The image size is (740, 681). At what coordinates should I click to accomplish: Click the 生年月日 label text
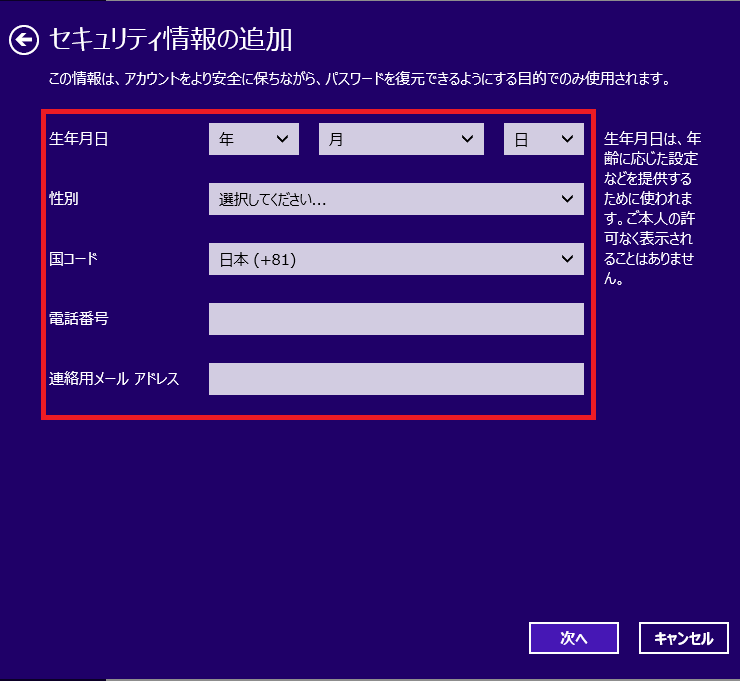click(79, 139)
